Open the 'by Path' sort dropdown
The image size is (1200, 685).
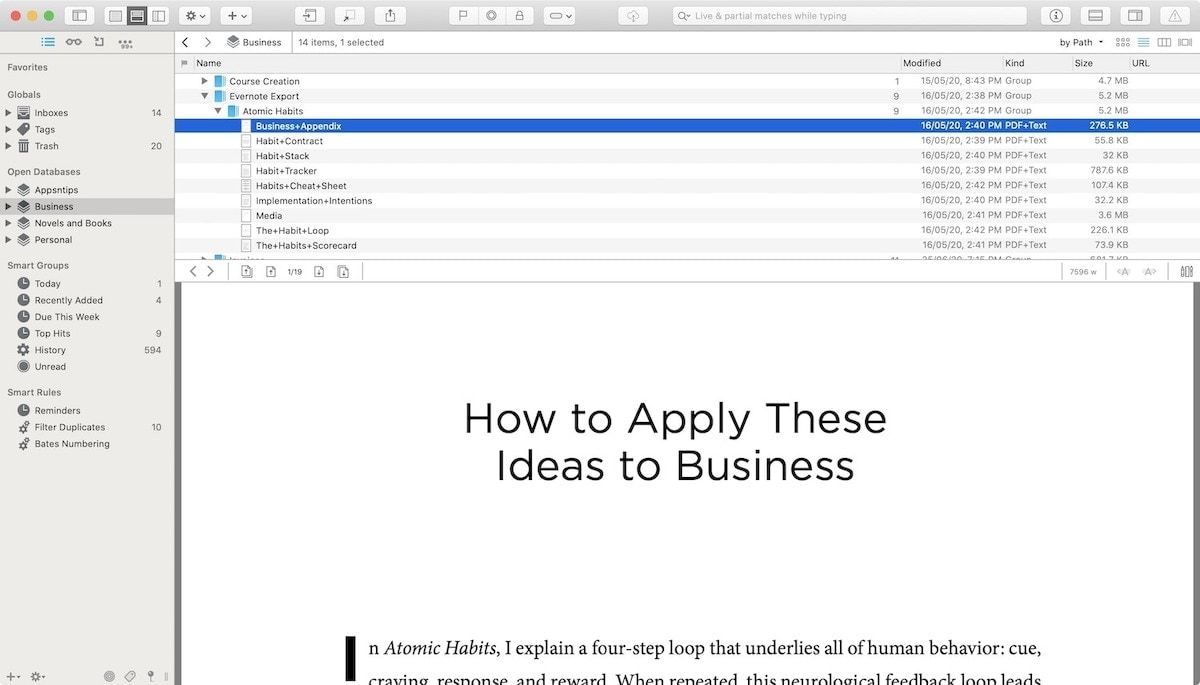click(x=1081, y=42)
